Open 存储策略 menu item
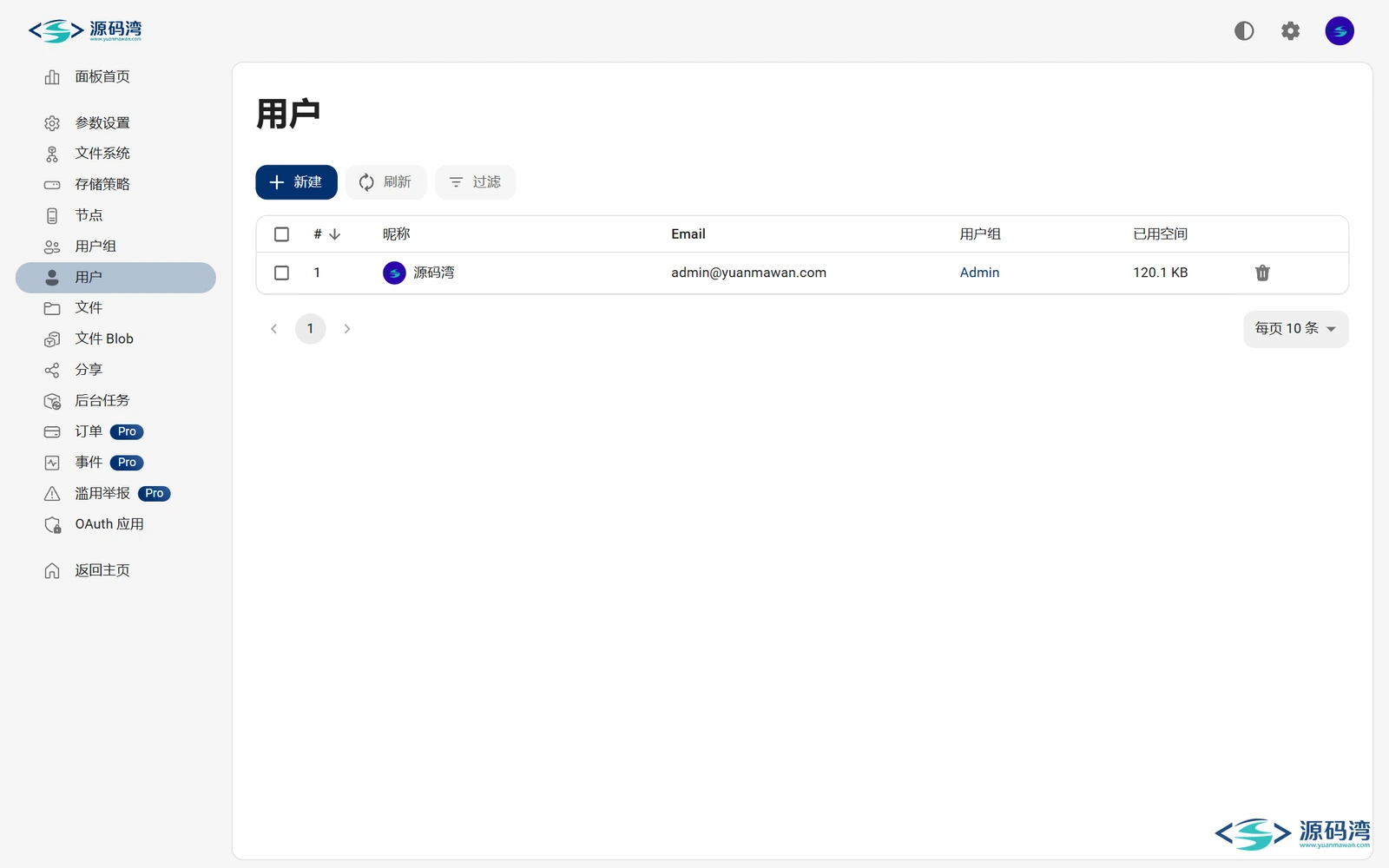The width and height of the screenshot is (1389, 868). point(115,185)
